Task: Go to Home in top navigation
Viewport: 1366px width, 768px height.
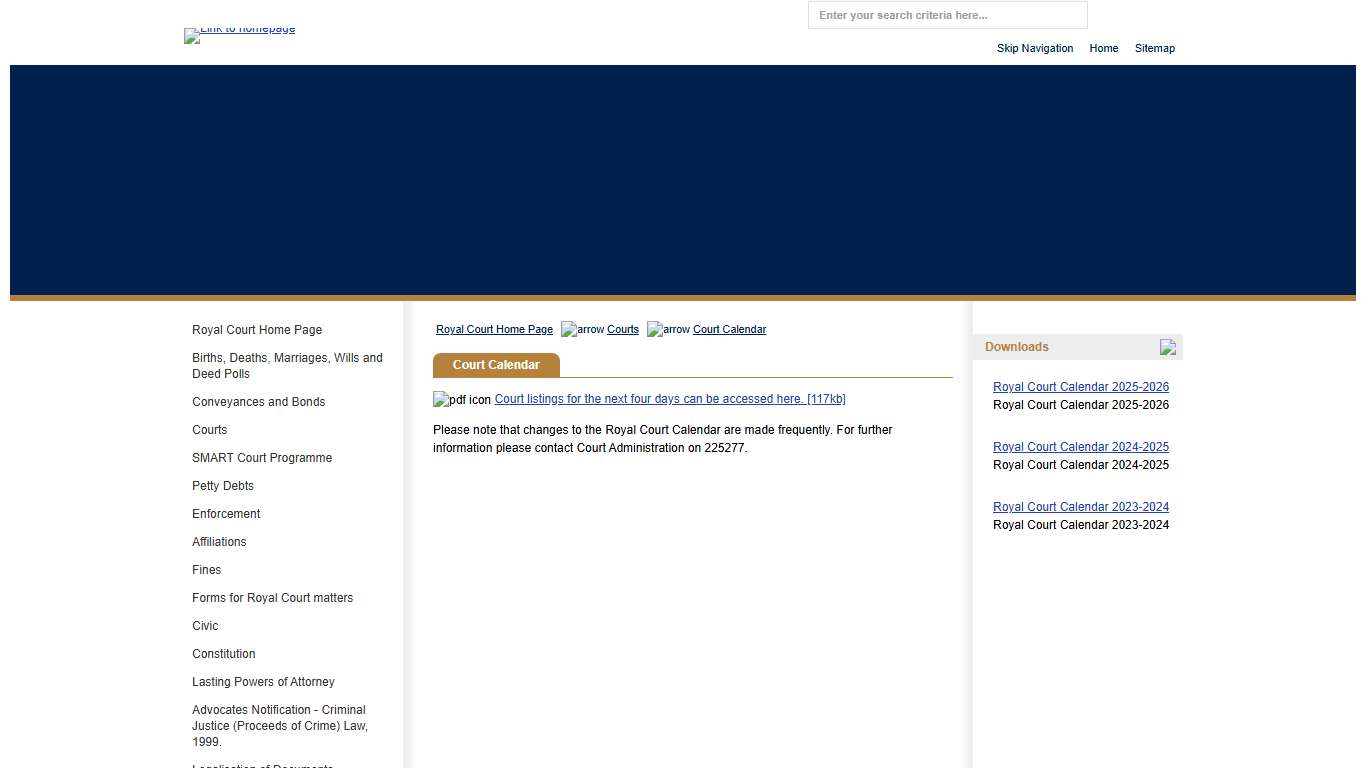Action: (1103, 48)
